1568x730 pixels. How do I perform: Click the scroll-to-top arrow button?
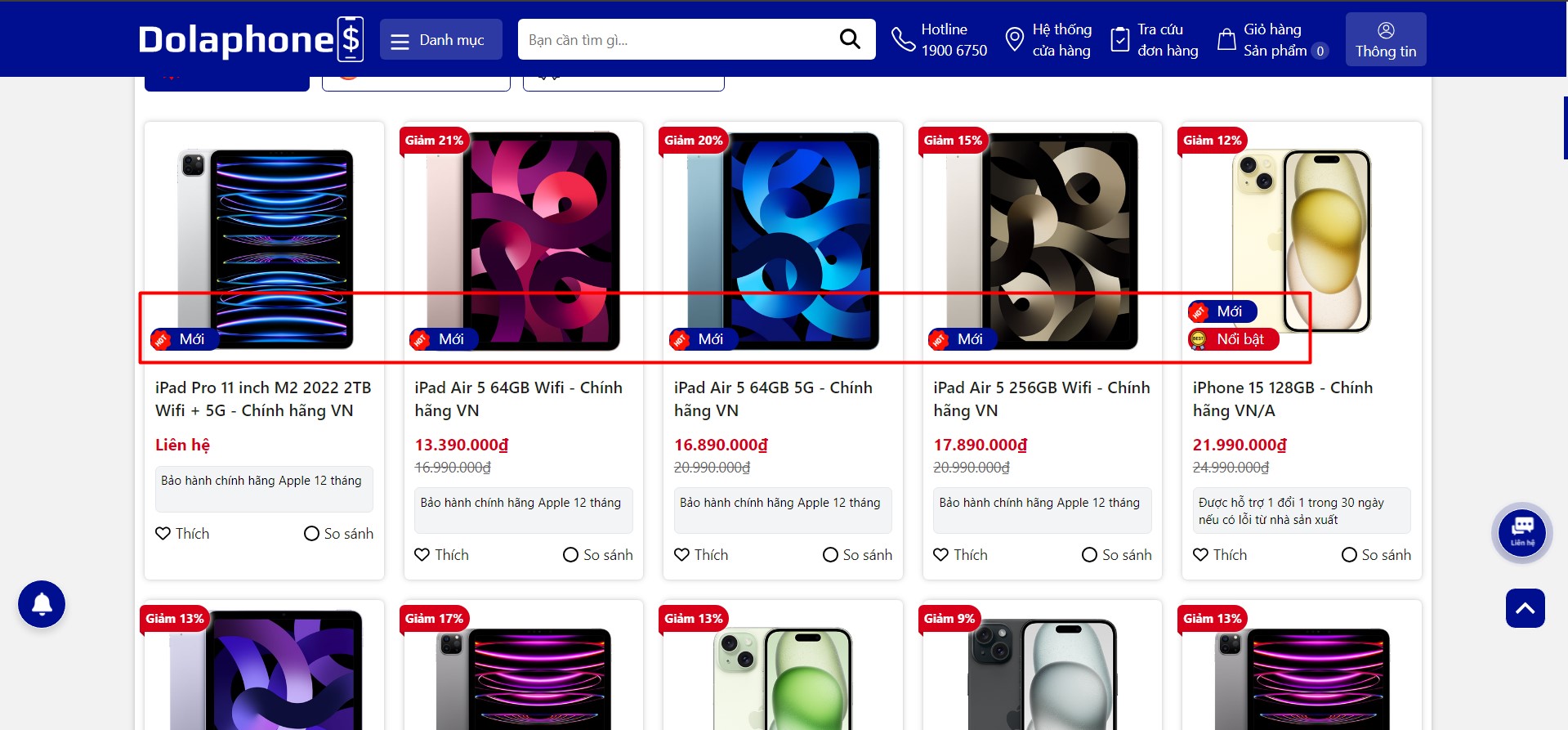(1525, 608)
